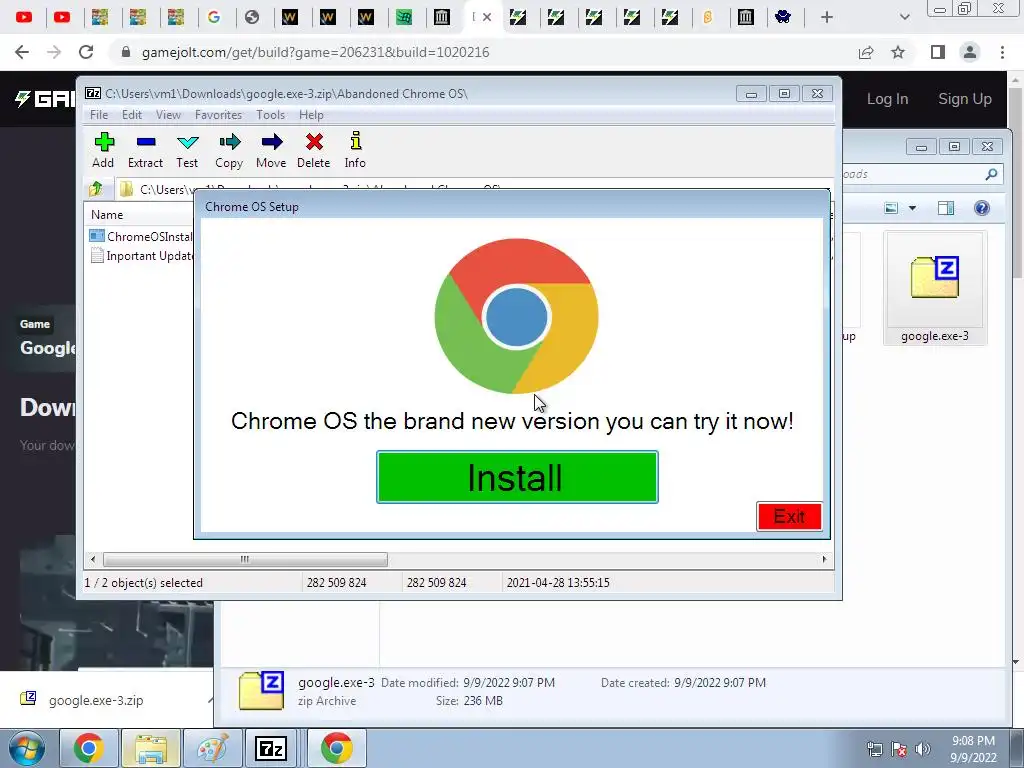Open the View menu in 7-Zip

click(168, 115)
